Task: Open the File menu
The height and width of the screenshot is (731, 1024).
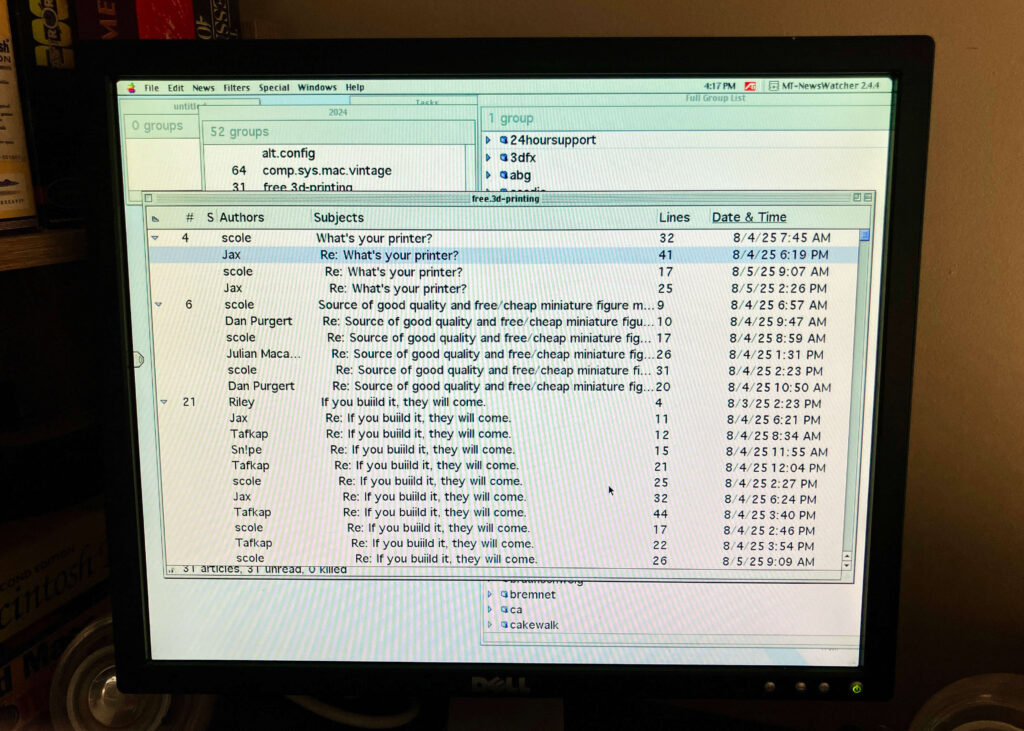Action: (152, 88)
